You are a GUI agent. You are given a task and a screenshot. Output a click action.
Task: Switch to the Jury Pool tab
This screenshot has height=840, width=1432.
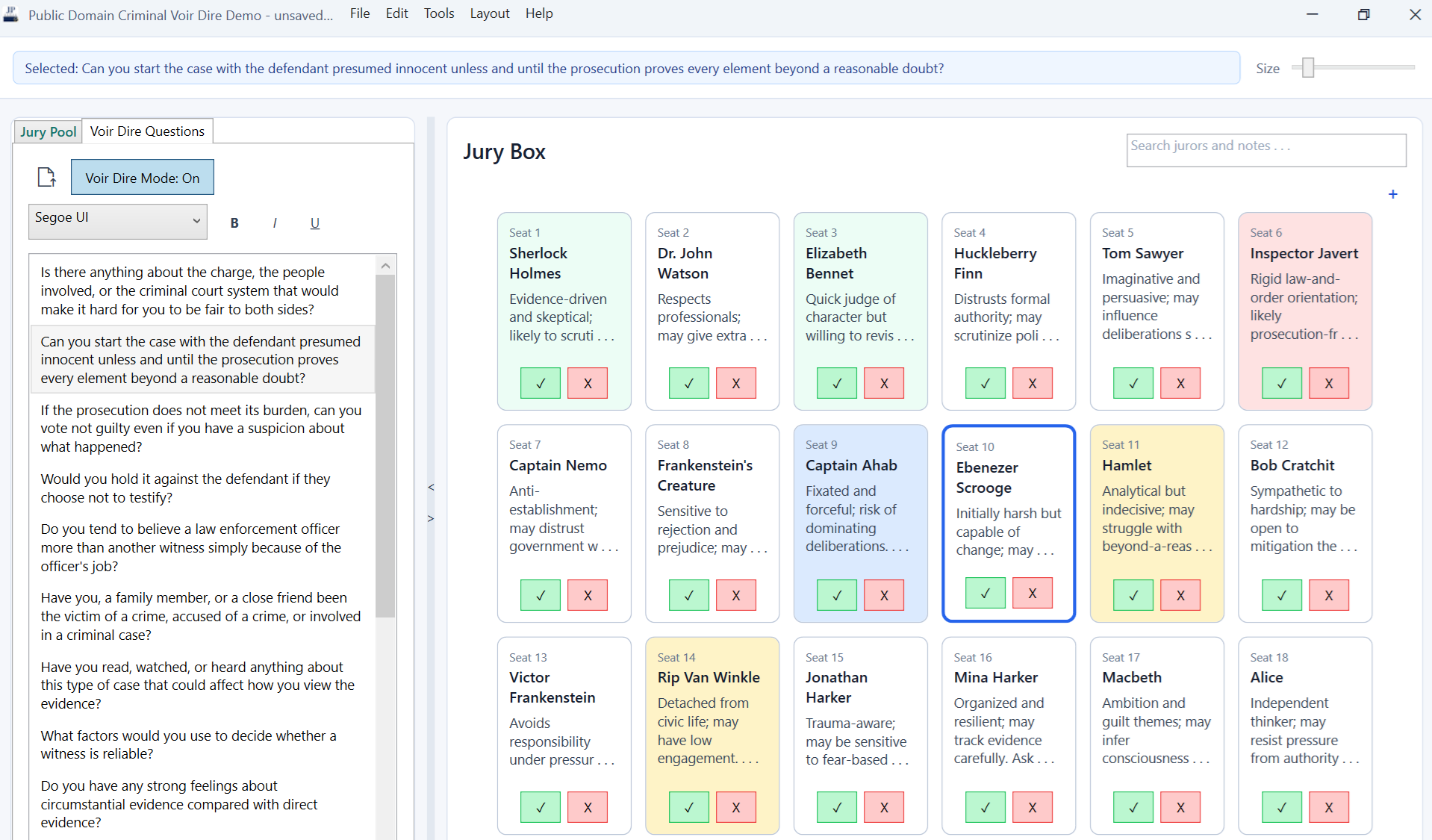(49, 131)
